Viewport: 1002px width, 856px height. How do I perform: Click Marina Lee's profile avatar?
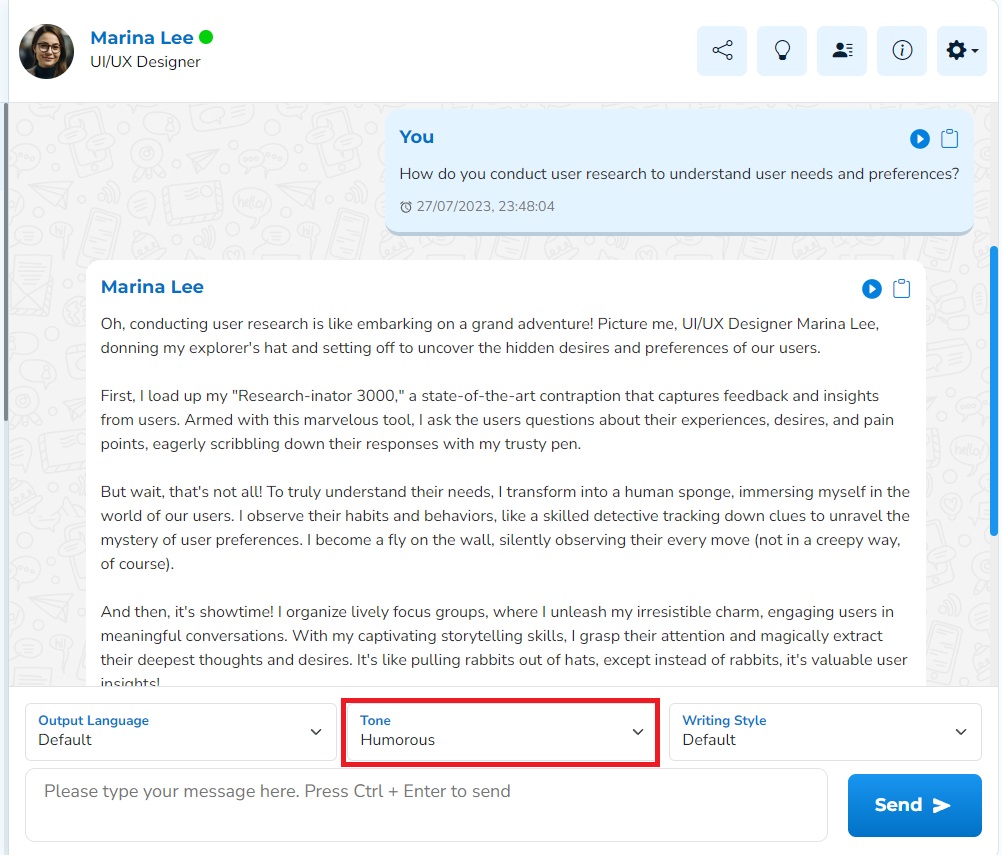pos(47,52)
